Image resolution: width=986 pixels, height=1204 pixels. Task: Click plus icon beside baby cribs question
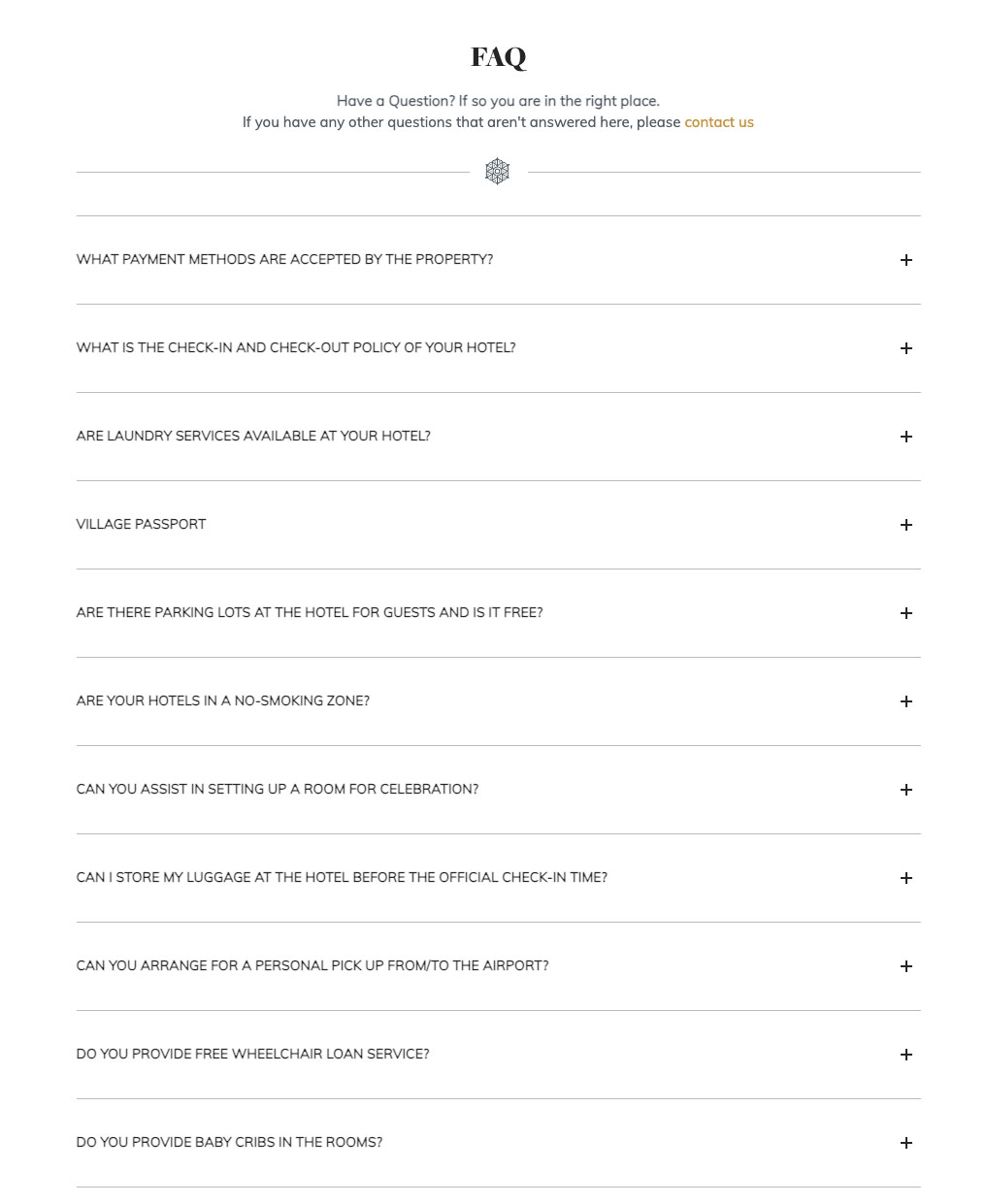tap(905, 1143)
